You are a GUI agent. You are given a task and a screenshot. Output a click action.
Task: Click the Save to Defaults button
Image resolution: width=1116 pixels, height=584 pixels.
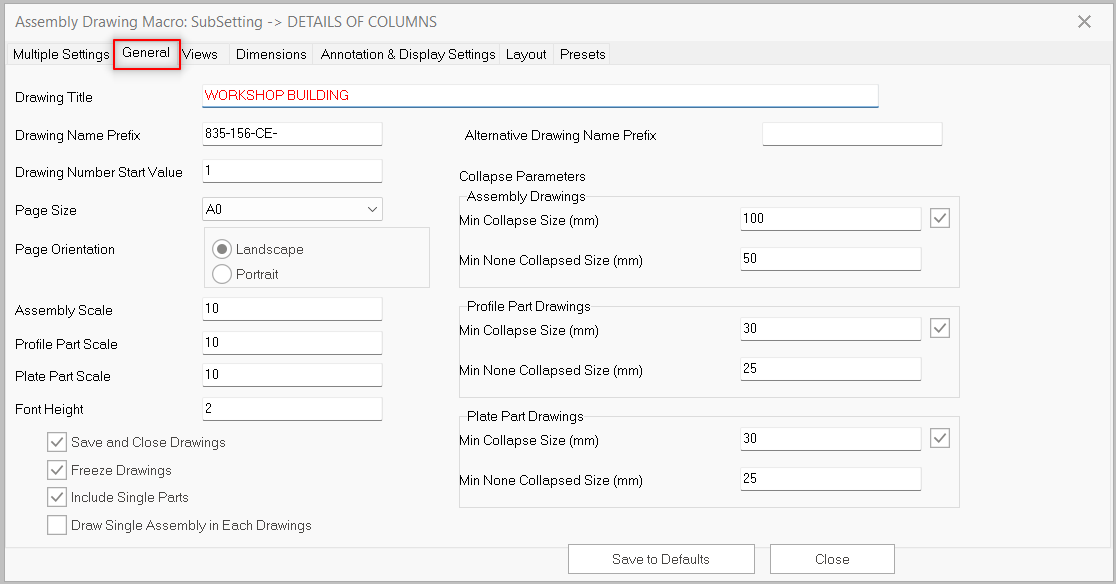point(661,559)
